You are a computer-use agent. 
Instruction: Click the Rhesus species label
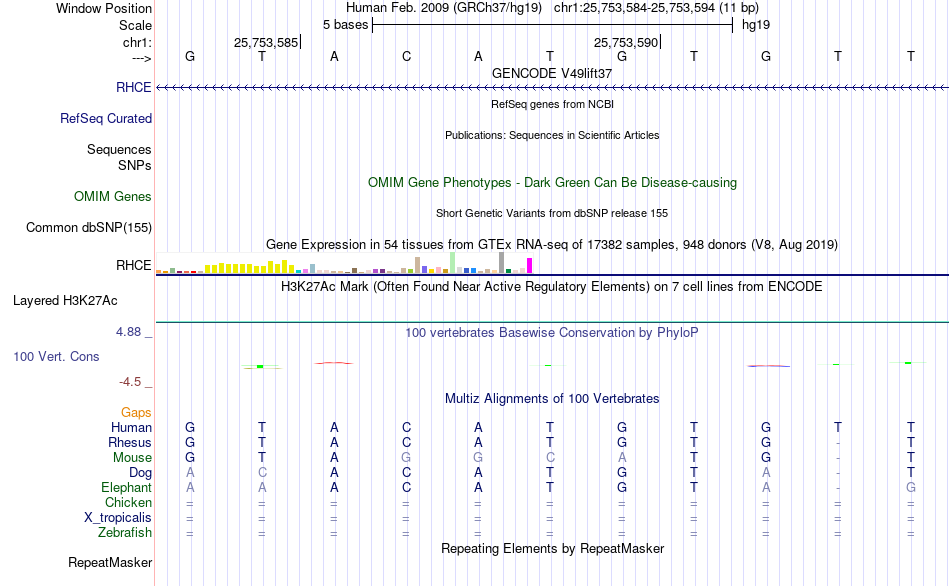(130, 442)
